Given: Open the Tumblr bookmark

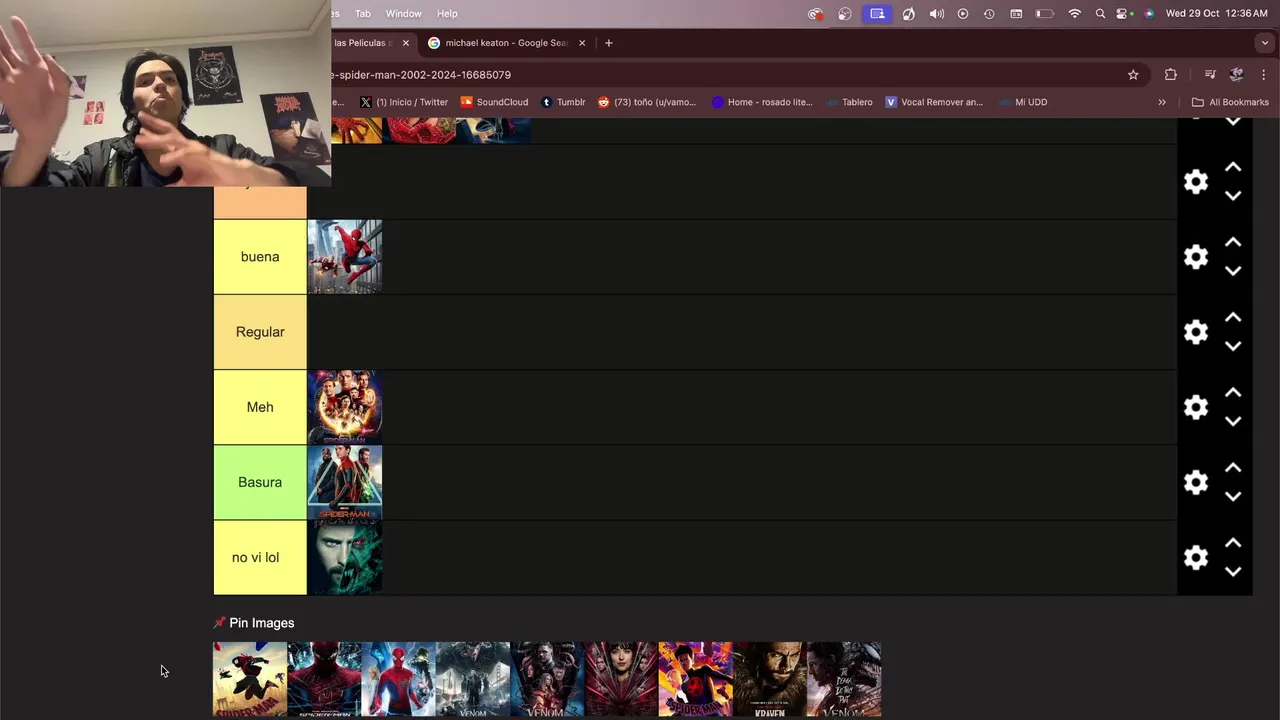Looking at the screenshot, I should point(563,102).
